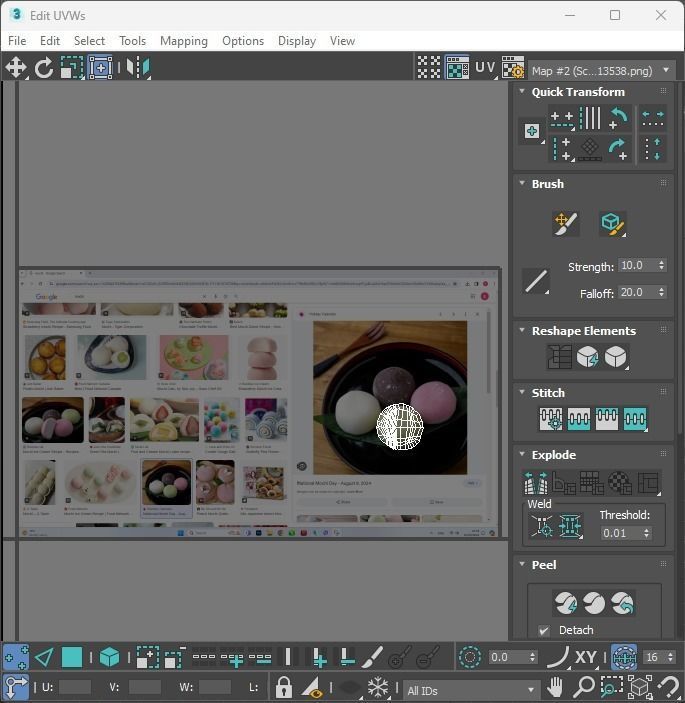Activate the Pan View hand tool

point(555,687)
